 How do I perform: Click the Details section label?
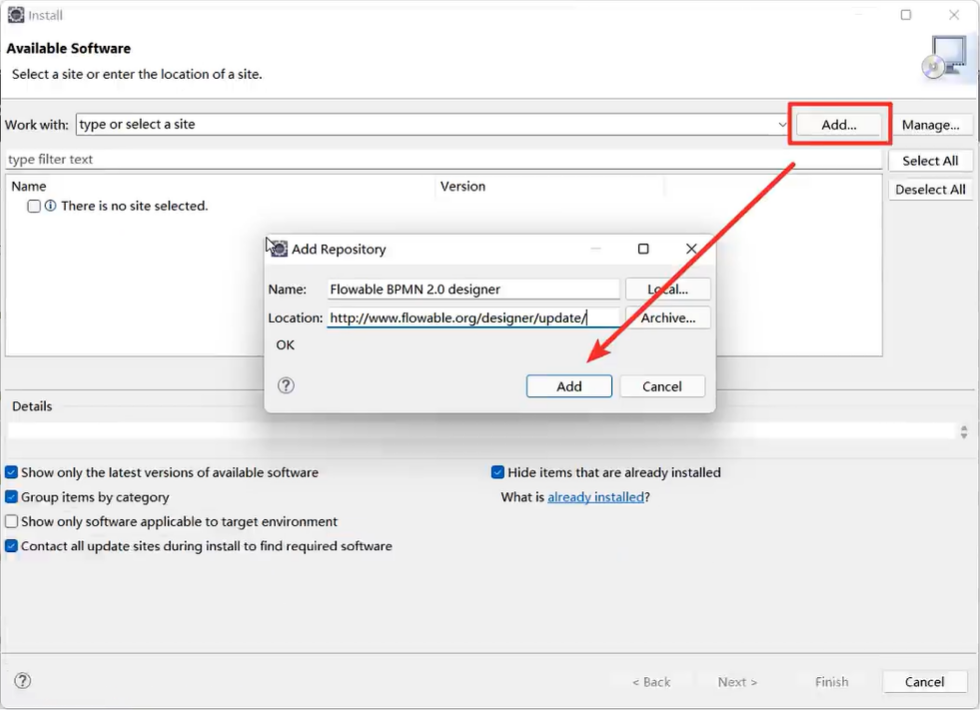(x=32, y=406)
